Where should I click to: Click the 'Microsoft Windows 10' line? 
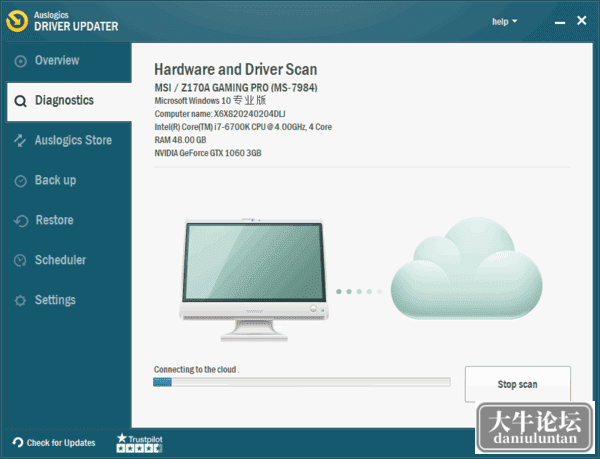[x=210, y=101]
